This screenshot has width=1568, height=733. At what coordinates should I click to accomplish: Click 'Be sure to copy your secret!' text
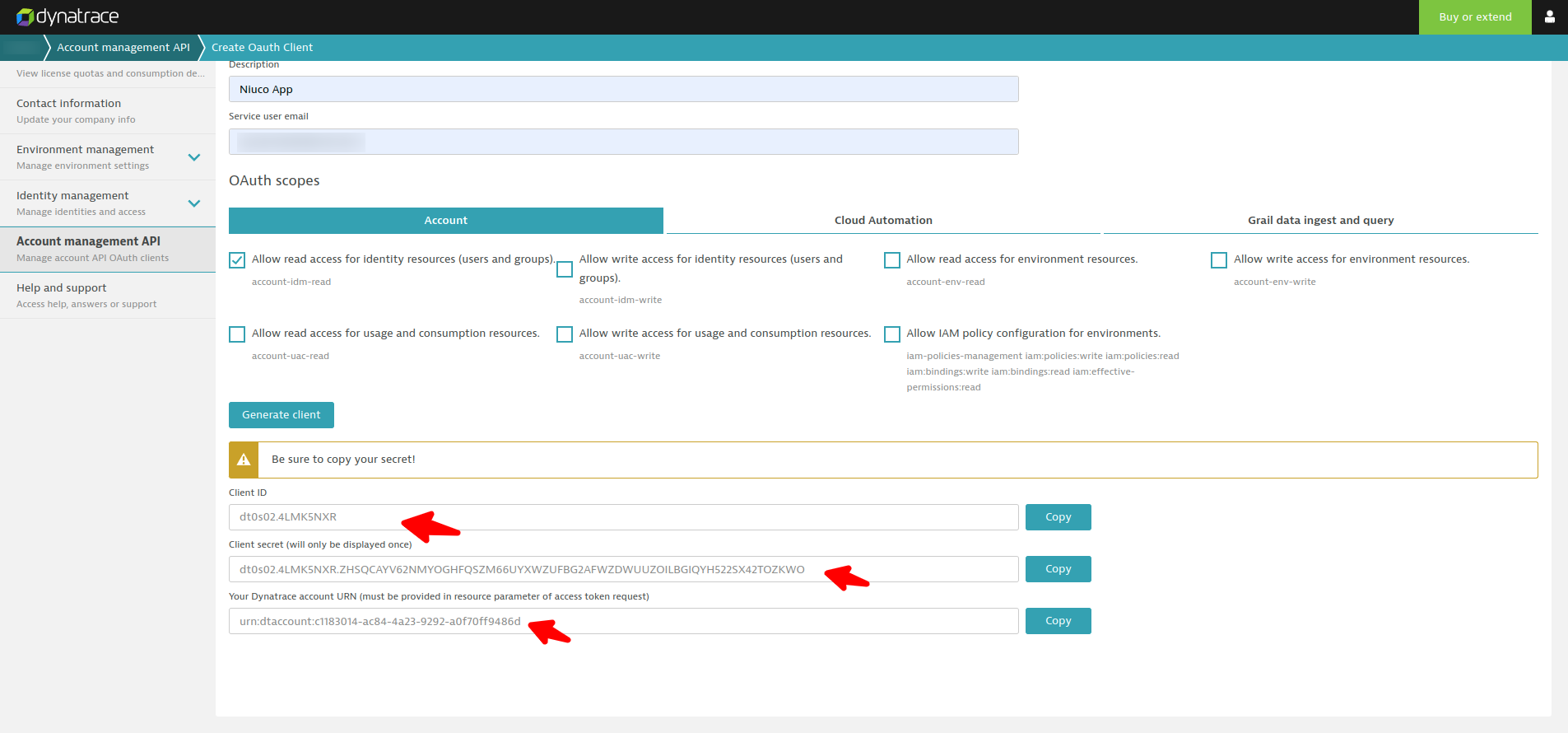pyautogui.click(x=343, y=460)
